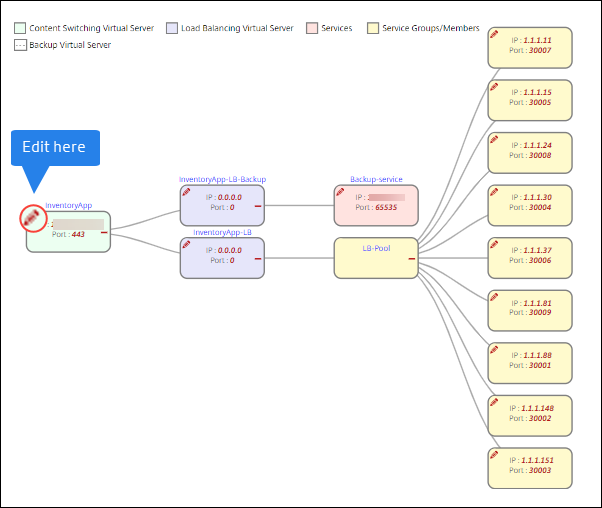The width and height of the screenshot is (602, 508).
Task: Select port 30008 text
Action: (540, 156)
